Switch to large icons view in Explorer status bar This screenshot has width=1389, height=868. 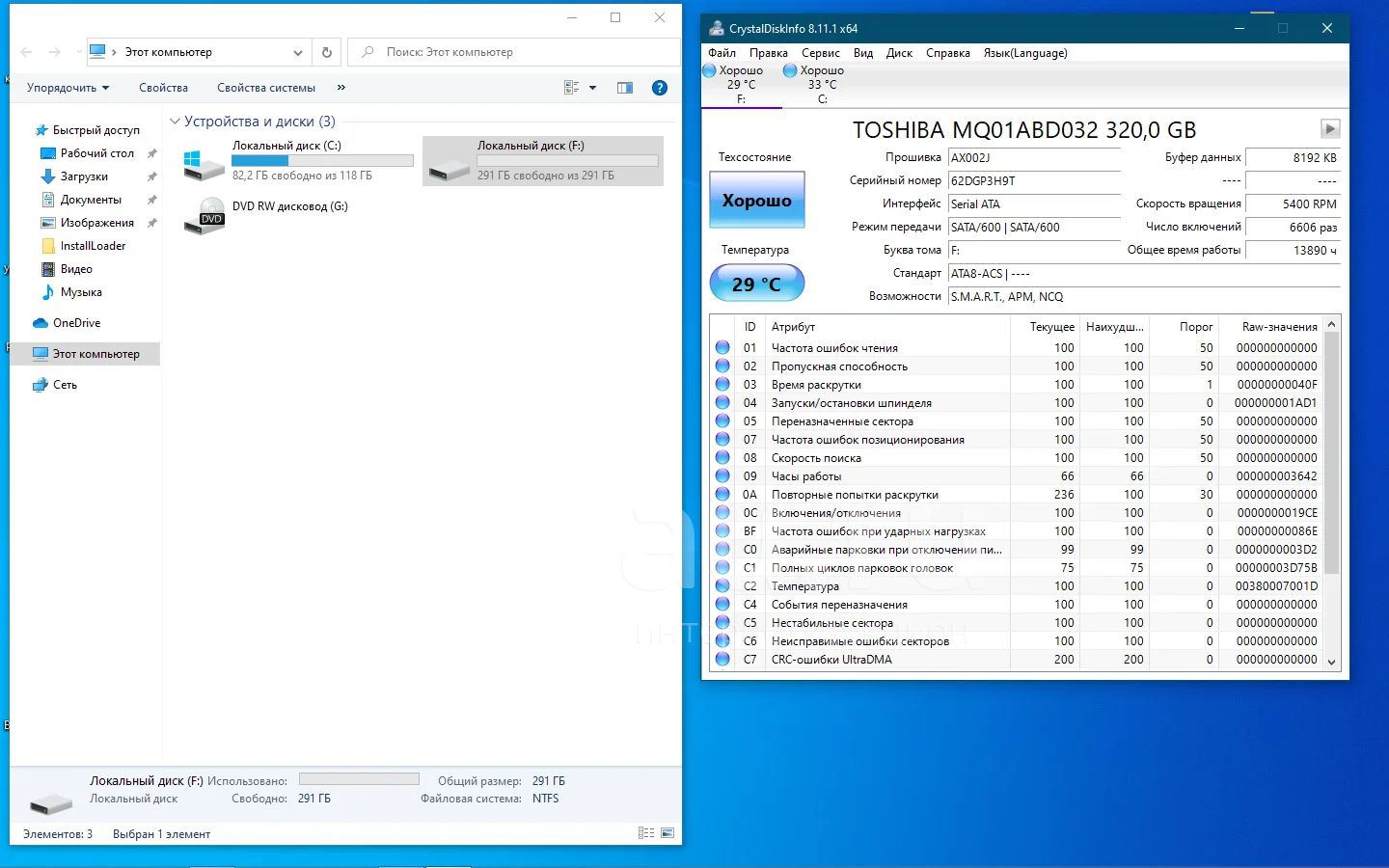(x=667, y=833)
